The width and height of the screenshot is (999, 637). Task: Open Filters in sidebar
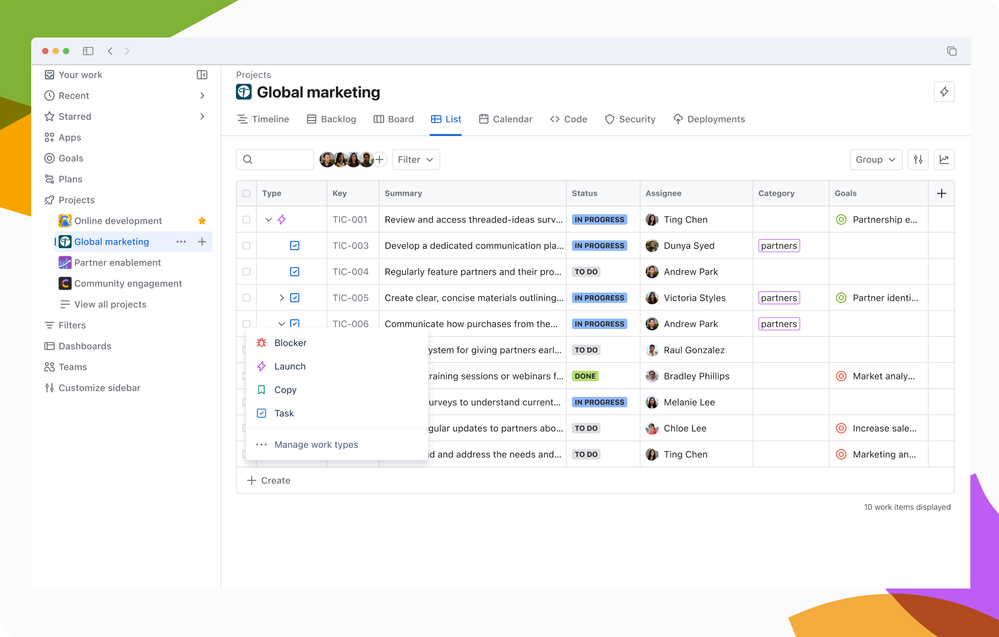(x=64, y=325)
